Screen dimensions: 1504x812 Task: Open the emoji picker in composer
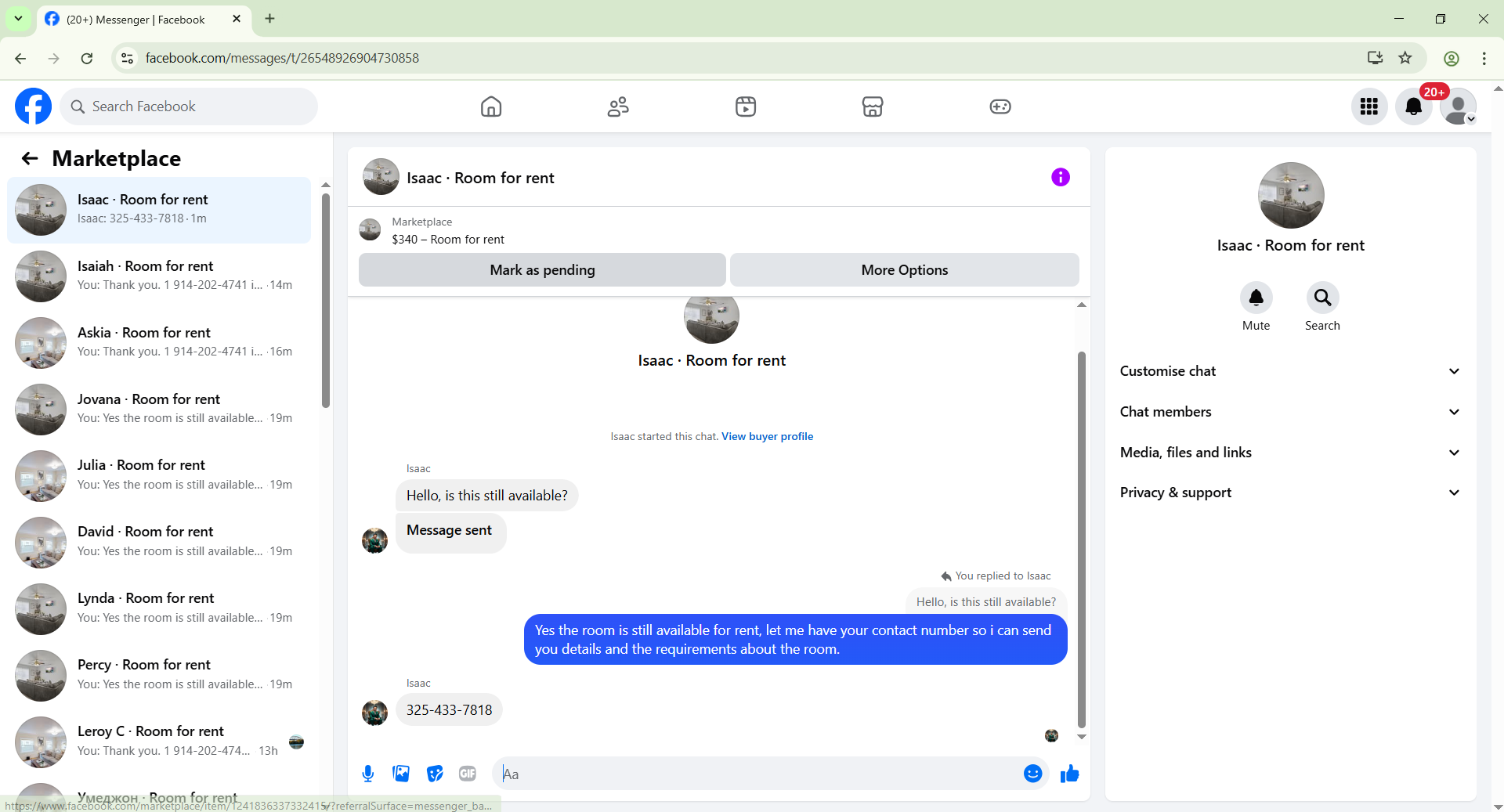pyautogui.click(x=1033, y=774)
